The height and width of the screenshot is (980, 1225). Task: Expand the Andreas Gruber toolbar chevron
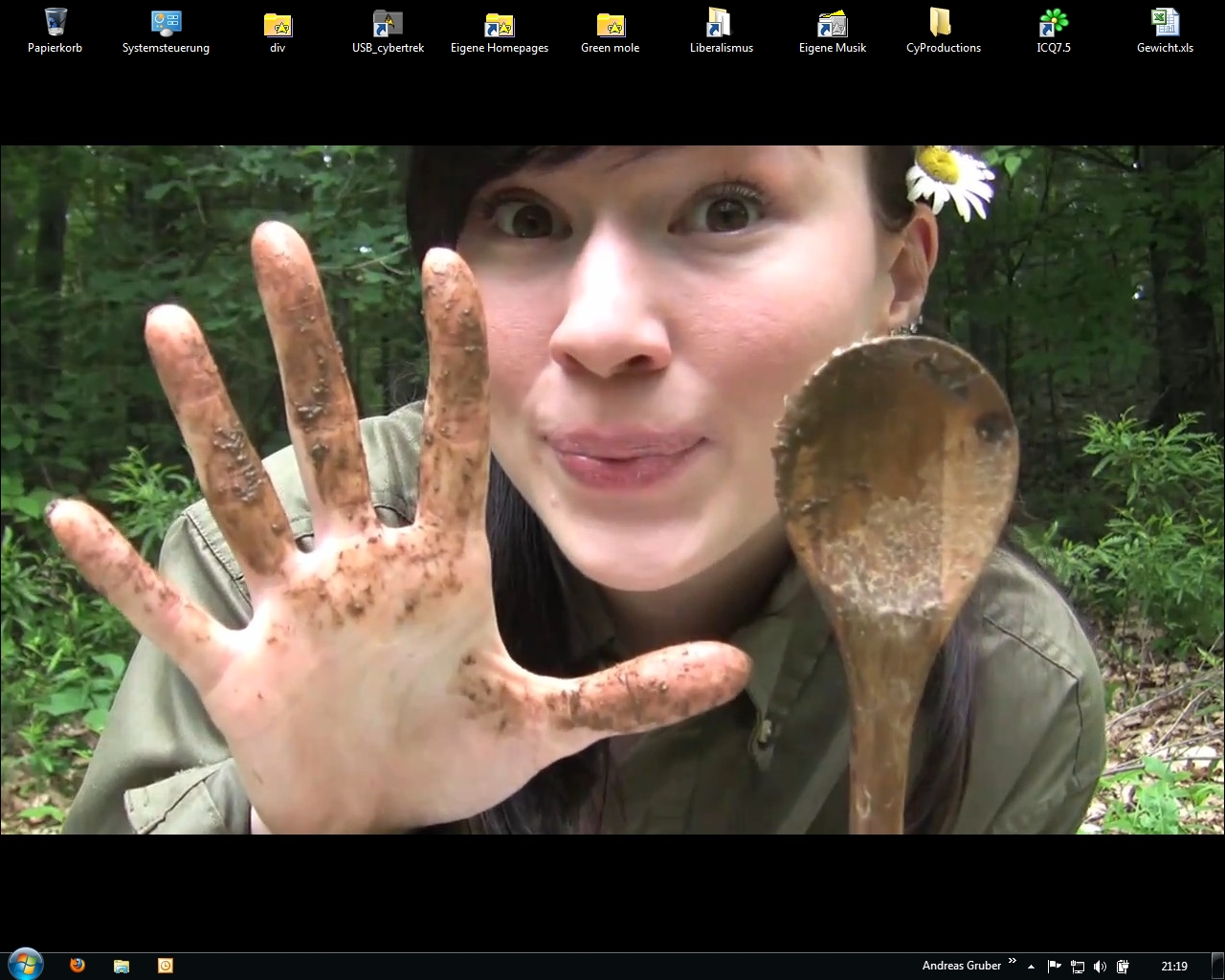pyautogui.click(x=1013, y=962)
